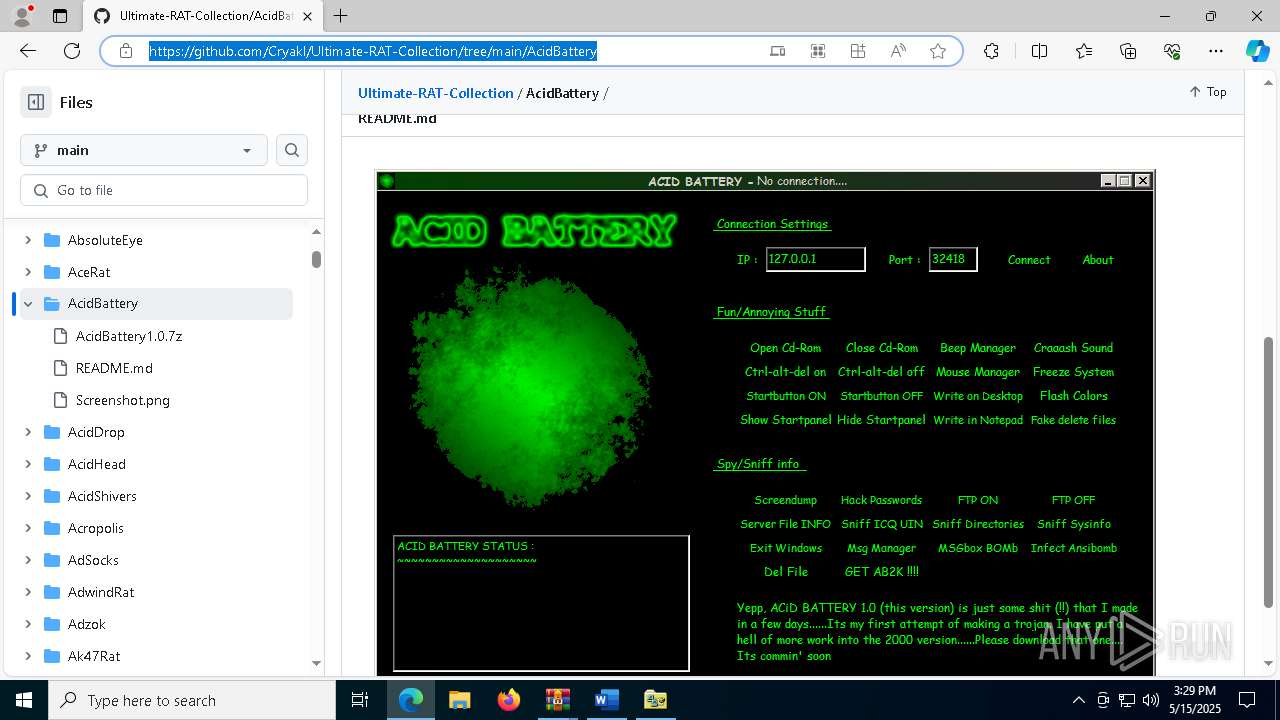The height and width of the screenshot is (720, 1280).
Task: Expand the AcidHead folder
Action: coord(28,464)
